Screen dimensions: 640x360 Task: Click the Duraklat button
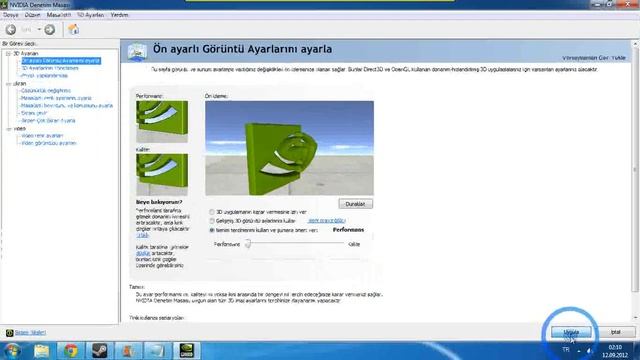coord(356,204)
